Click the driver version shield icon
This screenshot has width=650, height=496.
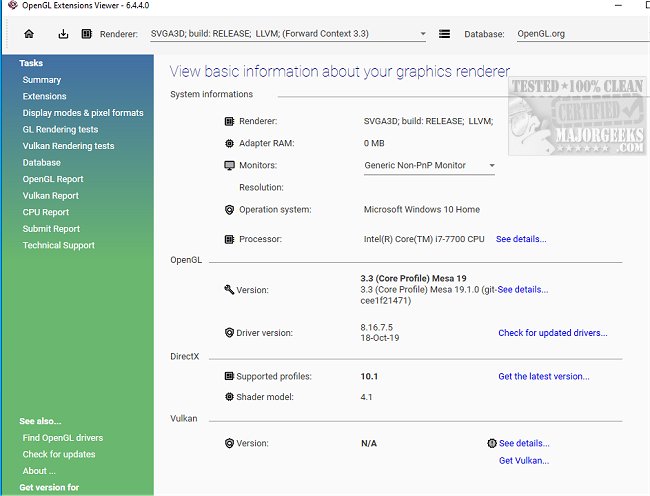coord(229,333)
